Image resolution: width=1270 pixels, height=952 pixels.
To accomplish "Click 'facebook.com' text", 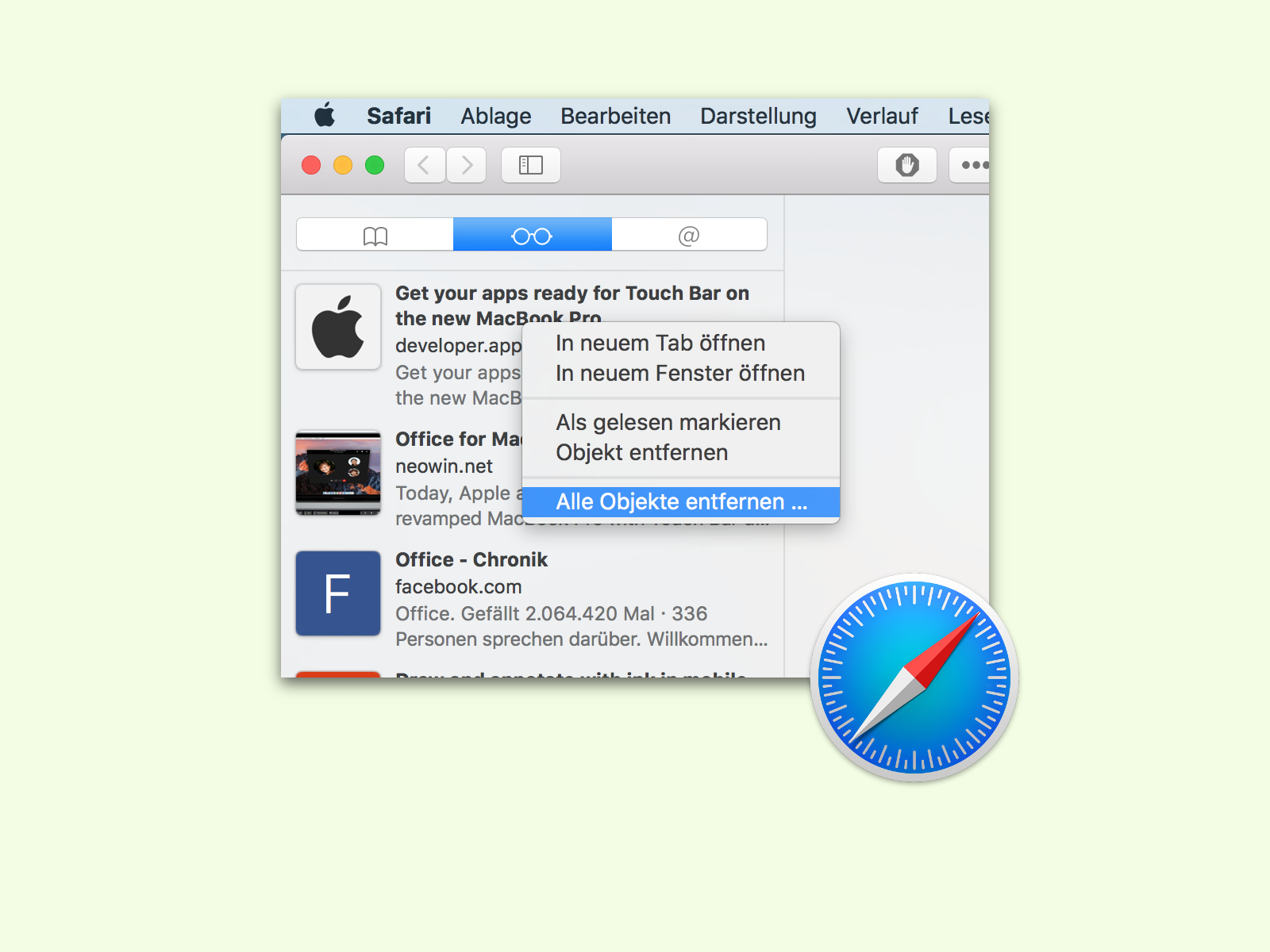I will [x=459, y=586].
